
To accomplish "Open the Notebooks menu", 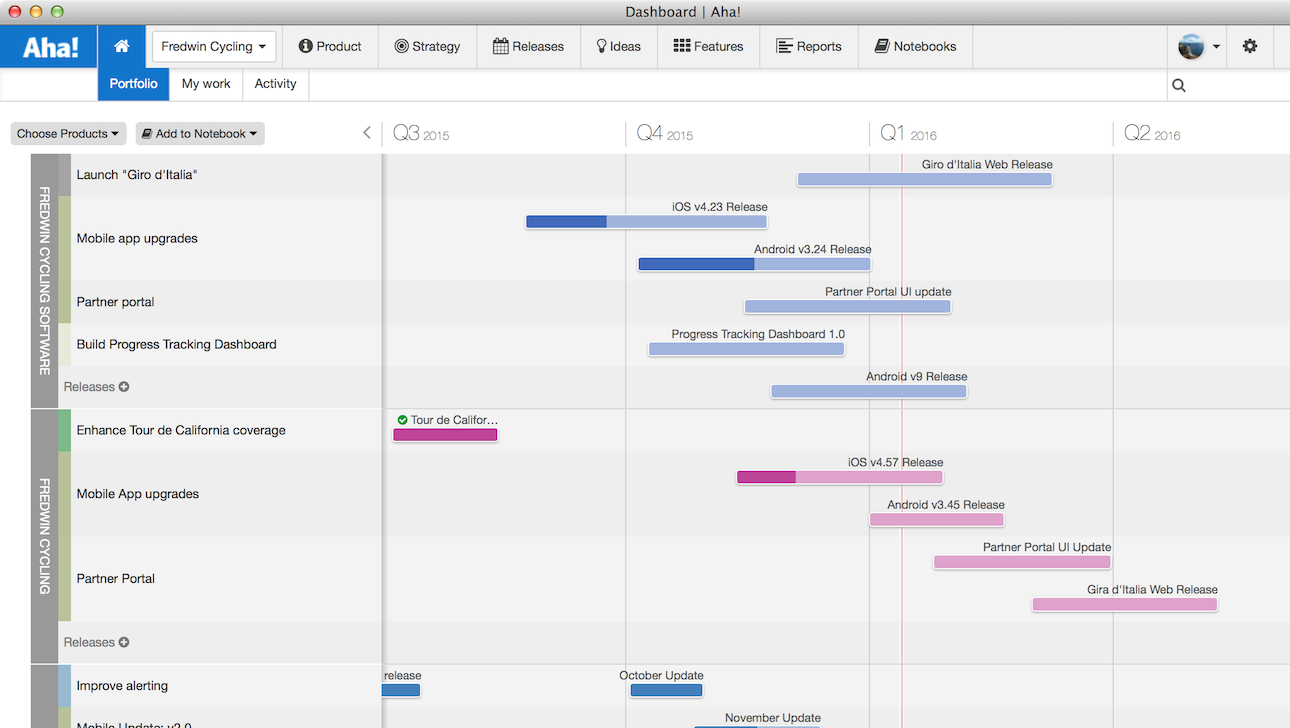I will tap(915, 46).
